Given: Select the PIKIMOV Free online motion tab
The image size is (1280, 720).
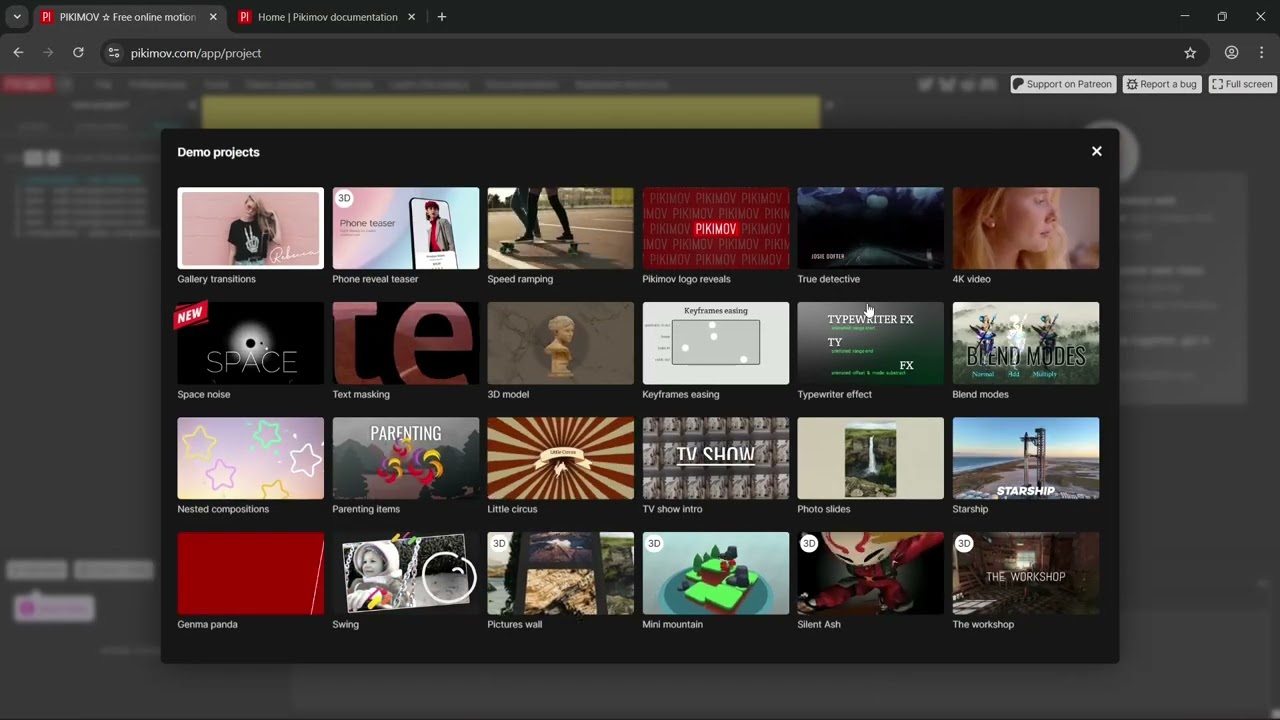Looking at the screenshot, I should tap(129, 17).
